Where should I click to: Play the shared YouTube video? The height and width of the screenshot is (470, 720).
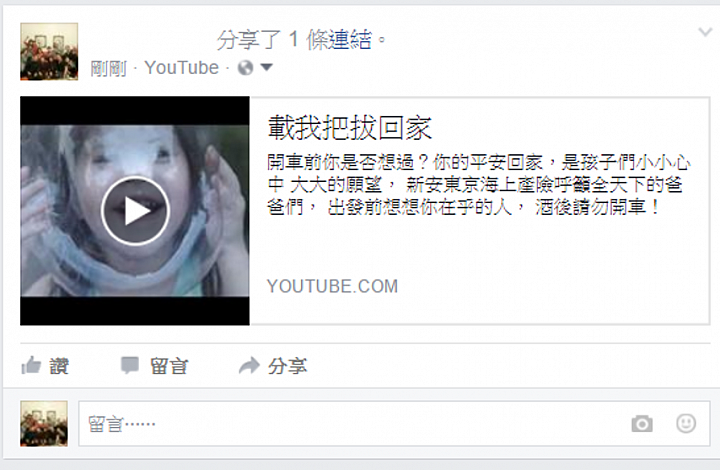point(135,211)
